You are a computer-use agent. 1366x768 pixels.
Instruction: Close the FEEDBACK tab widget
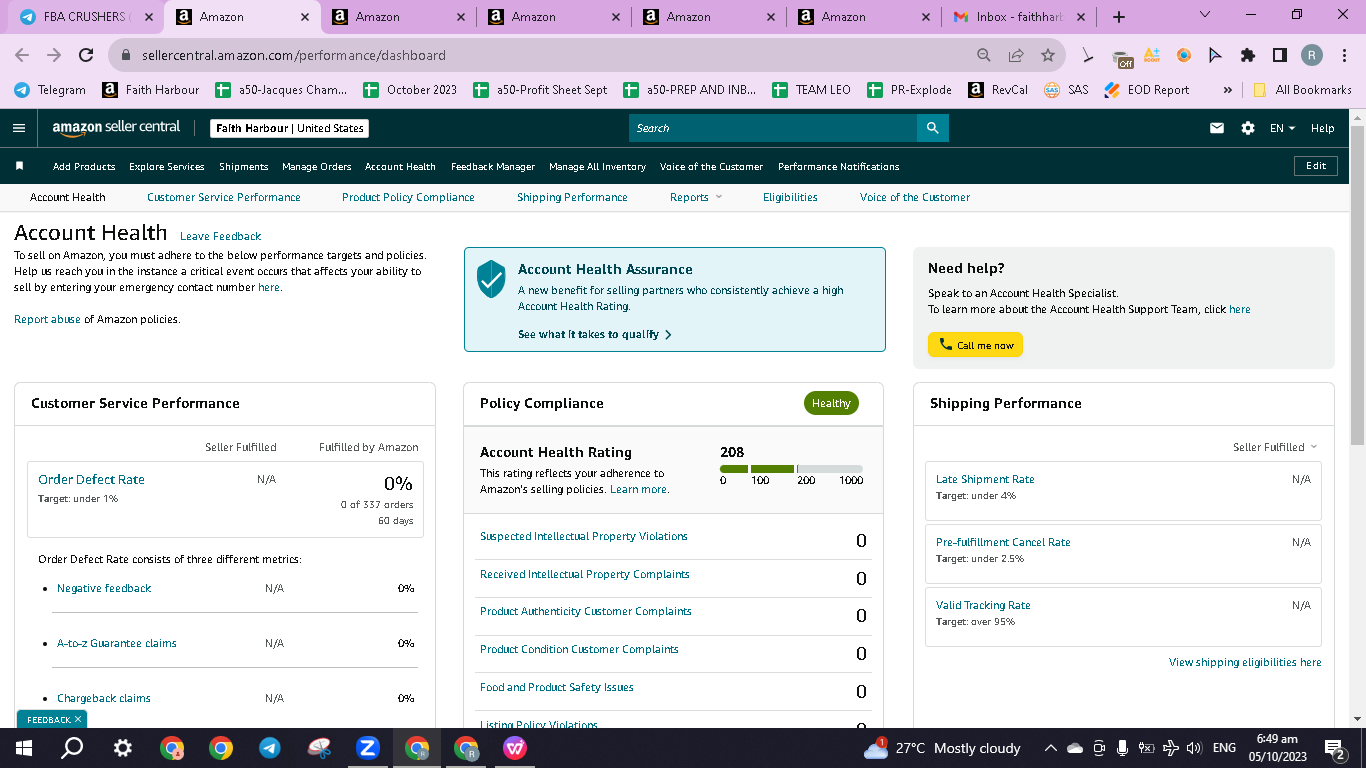click(x=78, y=719)
